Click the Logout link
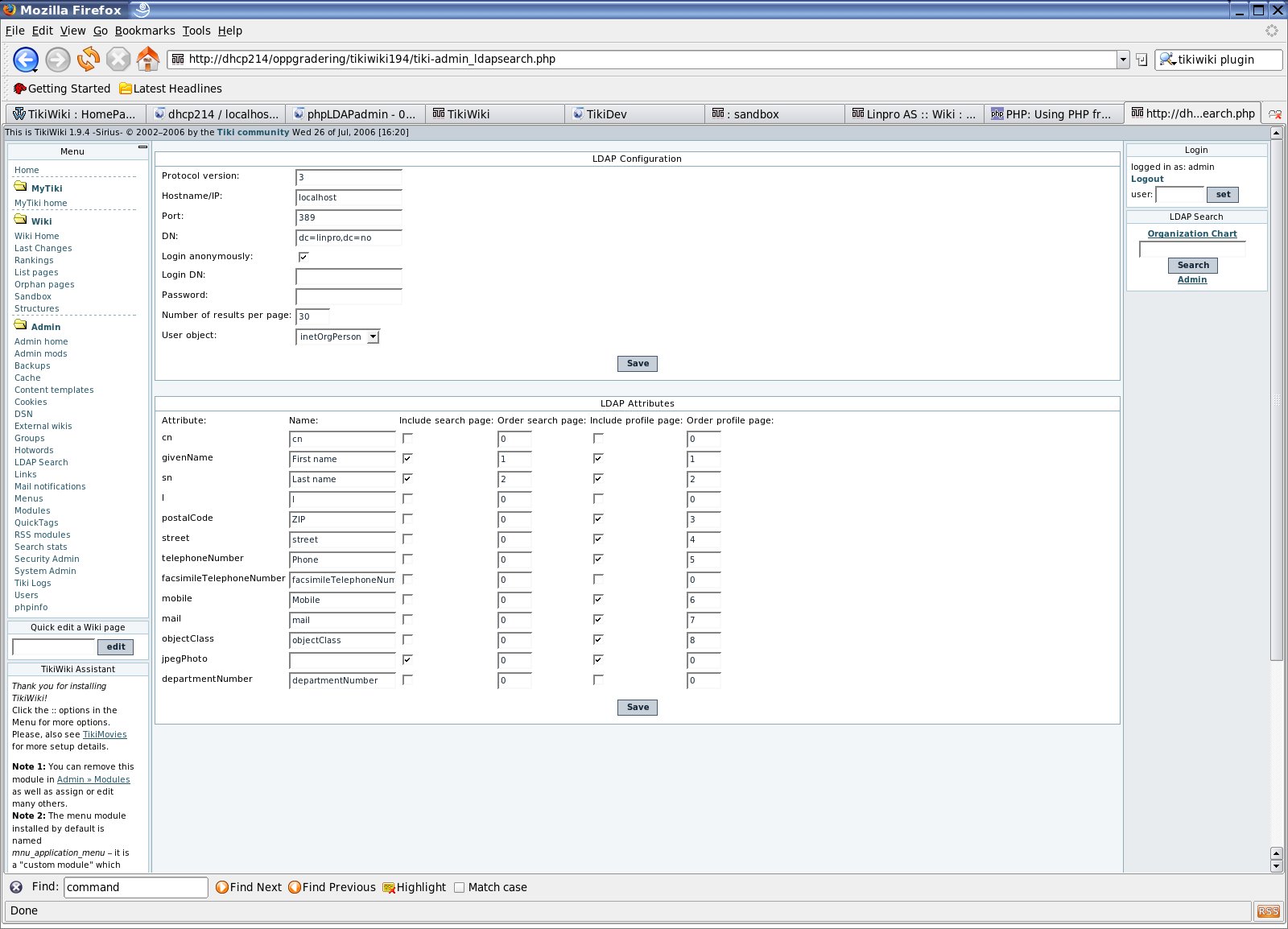Viewport: 1288px width, 929px height. 1147,179
